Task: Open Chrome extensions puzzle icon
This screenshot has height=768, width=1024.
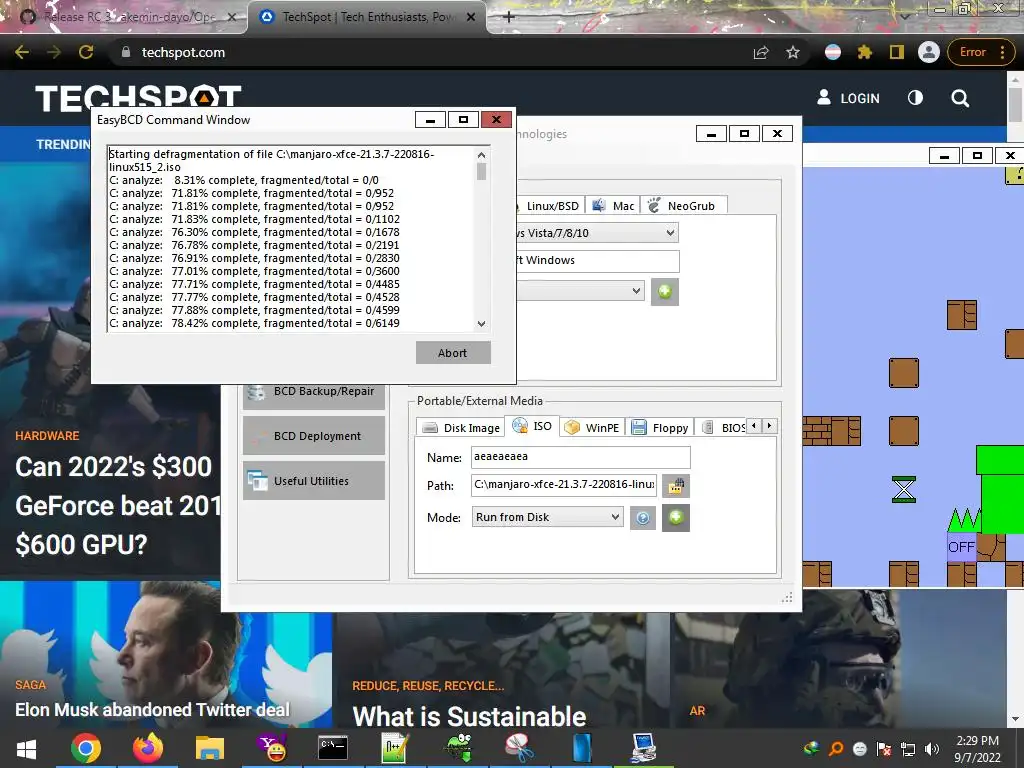Action: (x=865, y=52)
